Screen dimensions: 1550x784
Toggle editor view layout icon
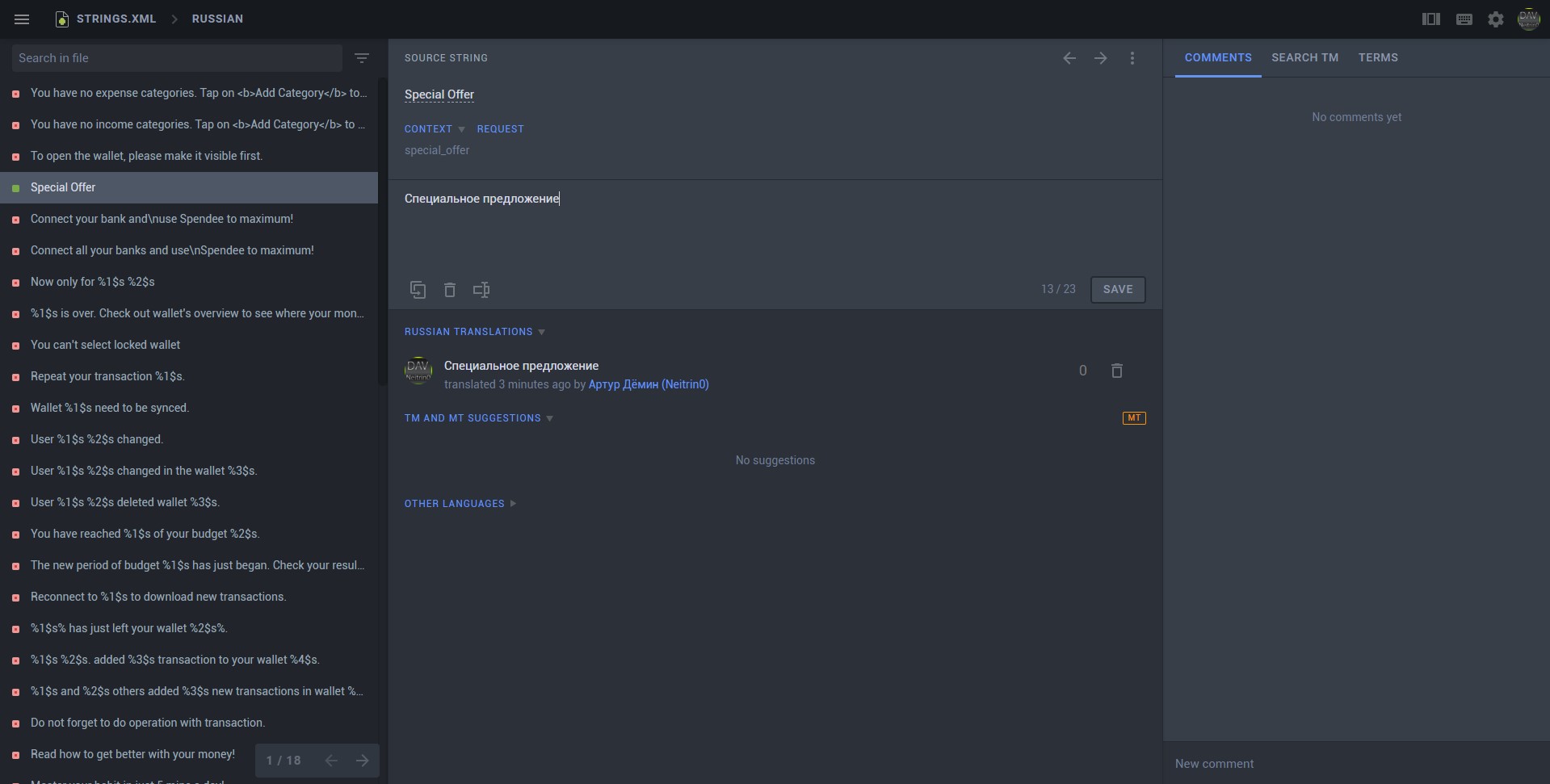point(1430,19)
